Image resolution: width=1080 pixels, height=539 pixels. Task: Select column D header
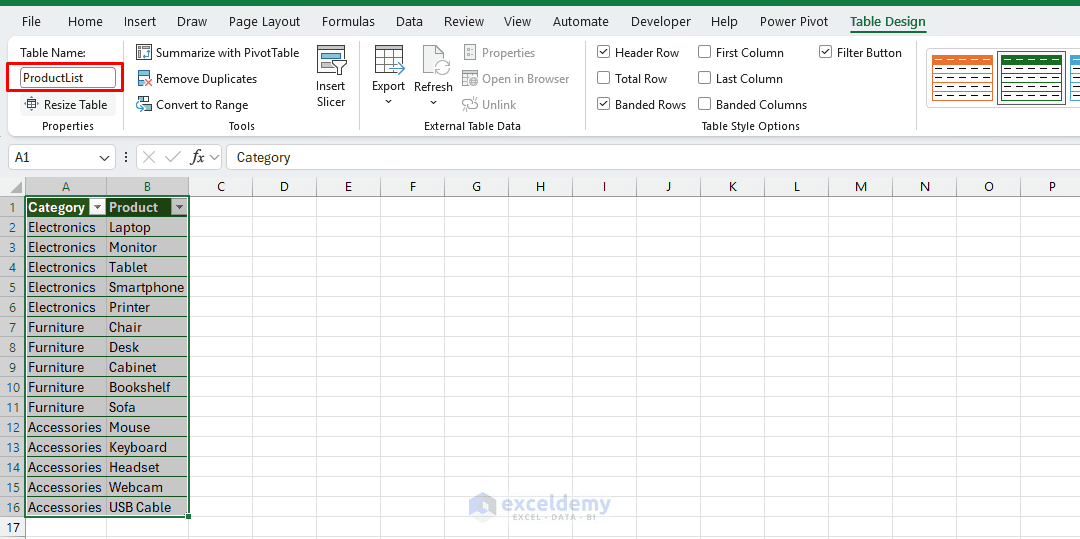point(284,187)
